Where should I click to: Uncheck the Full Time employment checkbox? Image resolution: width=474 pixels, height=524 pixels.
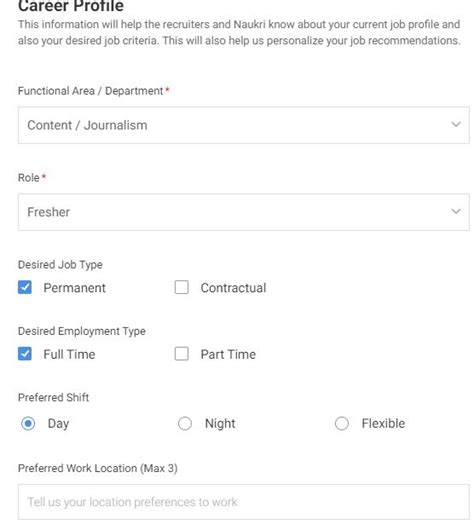[x=25, y=354]
